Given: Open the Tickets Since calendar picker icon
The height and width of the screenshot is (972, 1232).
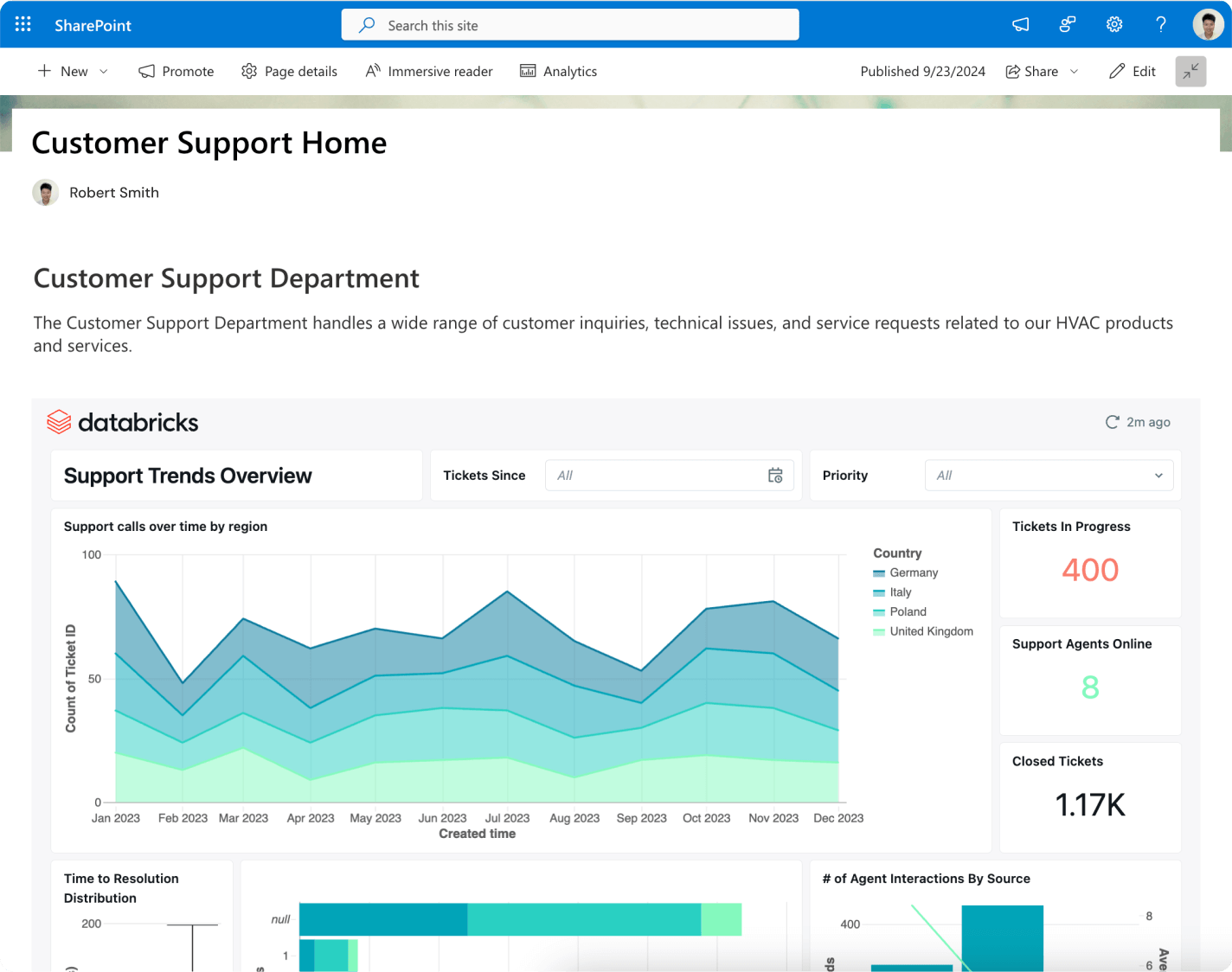Looking at the screenshot, I should click(x=775, y=476).
